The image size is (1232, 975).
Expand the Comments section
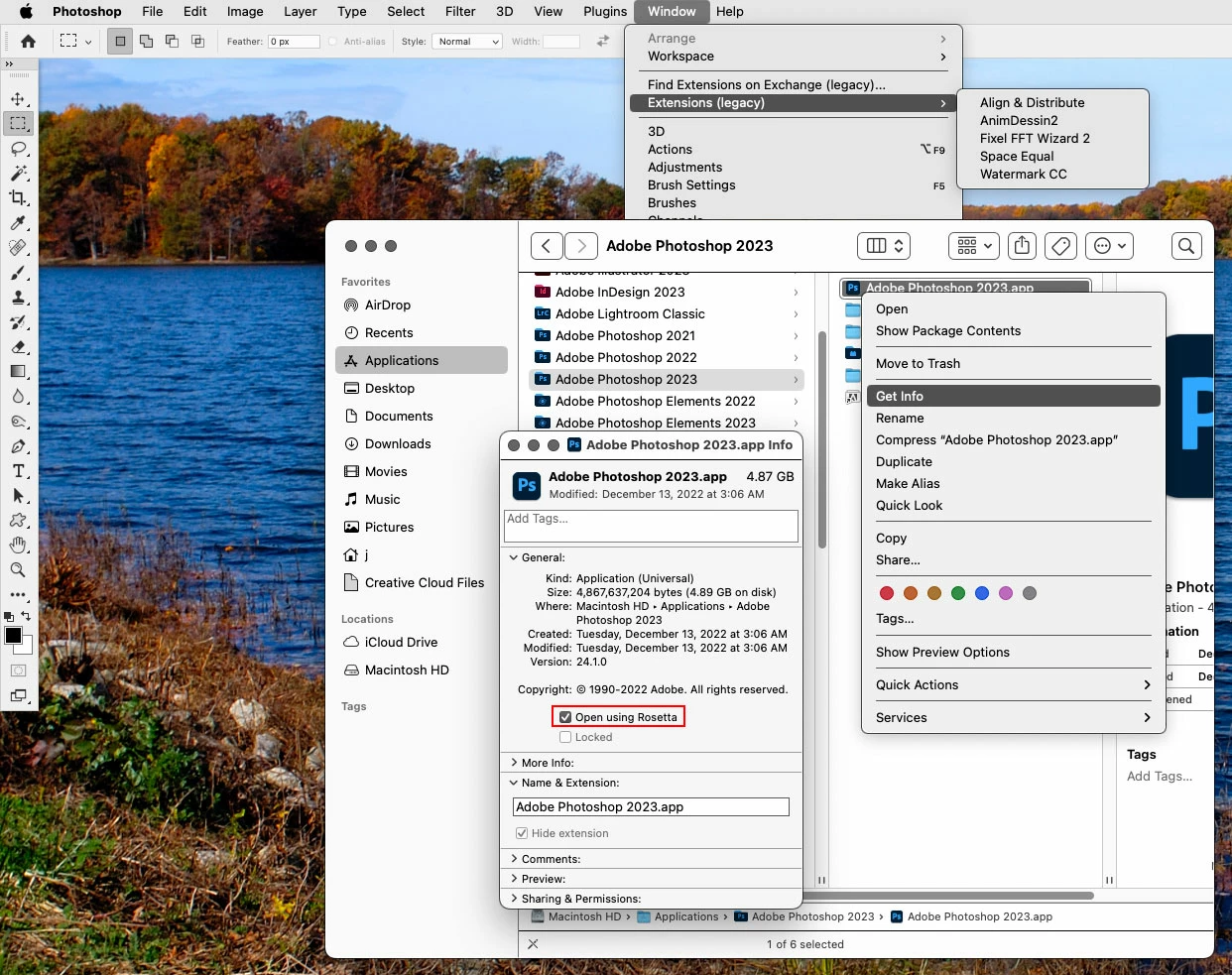click(514, 859)
